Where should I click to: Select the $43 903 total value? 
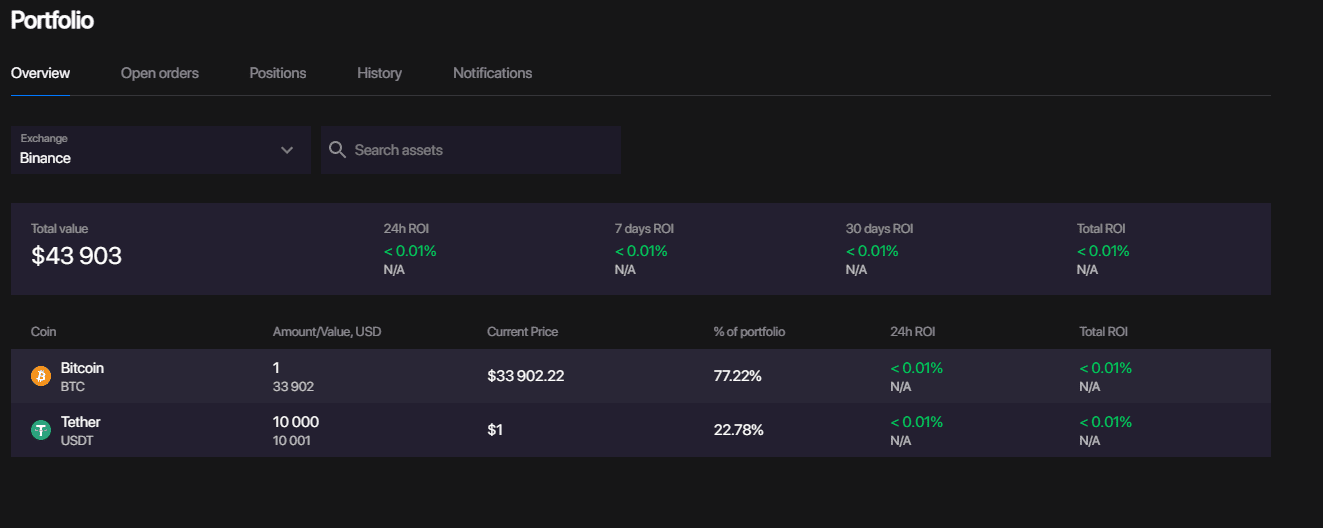pyautogui.click(x=76, y=256)
